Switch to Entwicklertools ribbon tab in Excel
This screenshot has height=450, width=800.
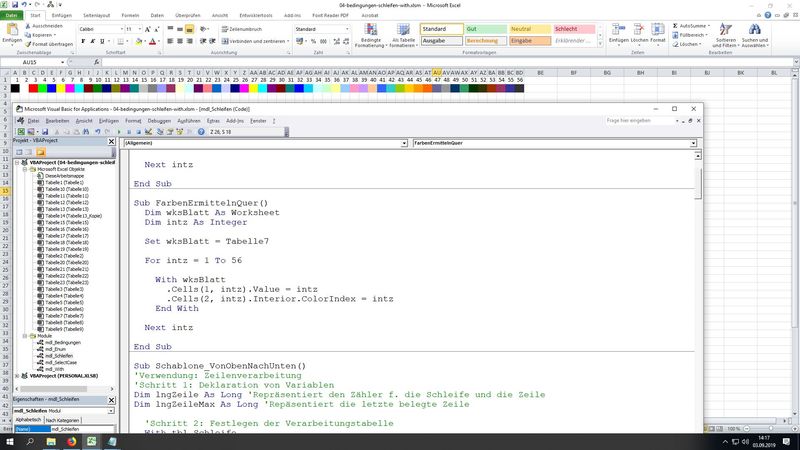click(256, 15)
